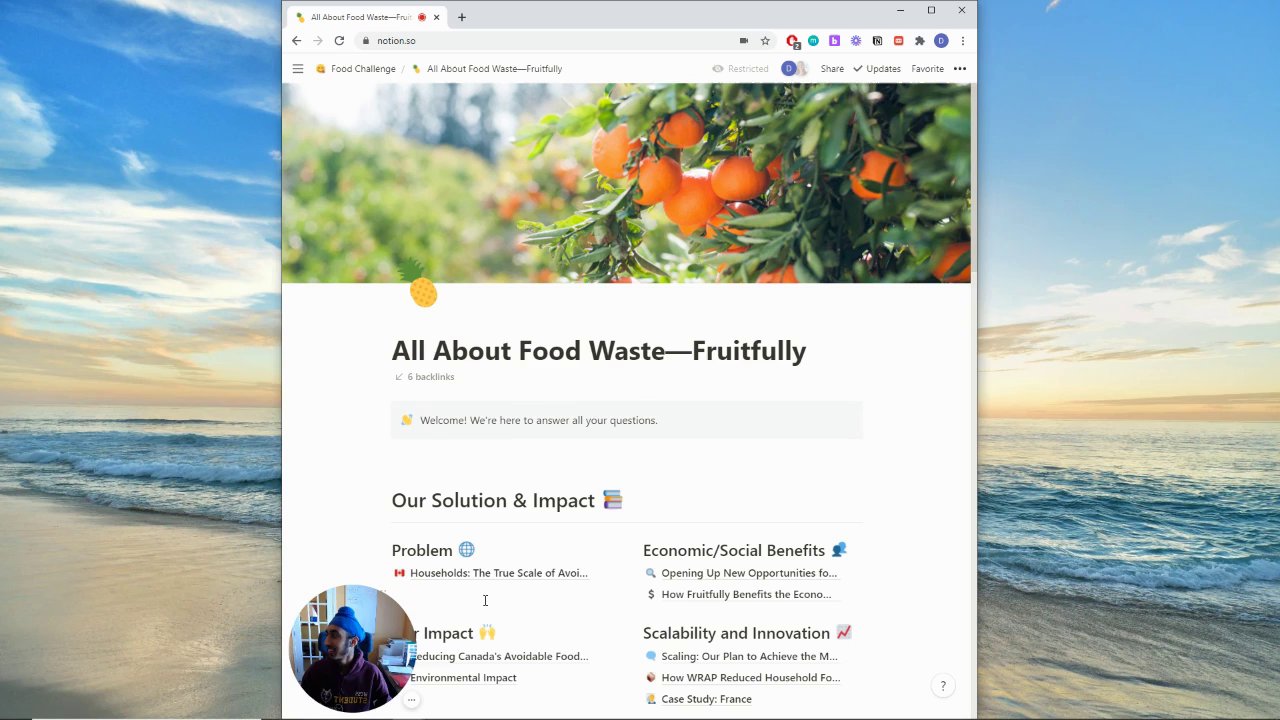
Task: Click the speech bubble icon beside Scaling
Action: click(651, 656)
